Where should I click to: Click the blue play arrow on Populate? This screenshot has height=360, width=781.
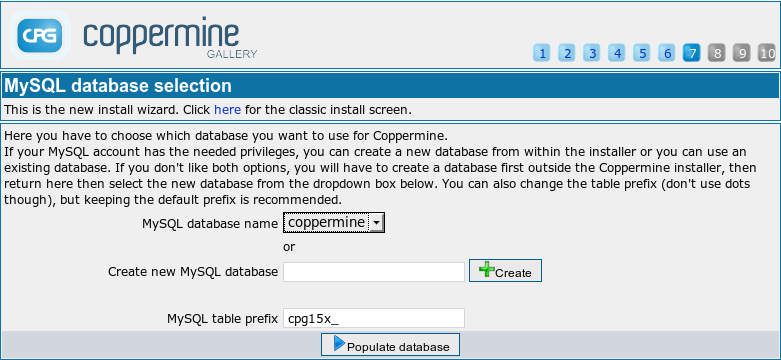[x=339, y=344]
